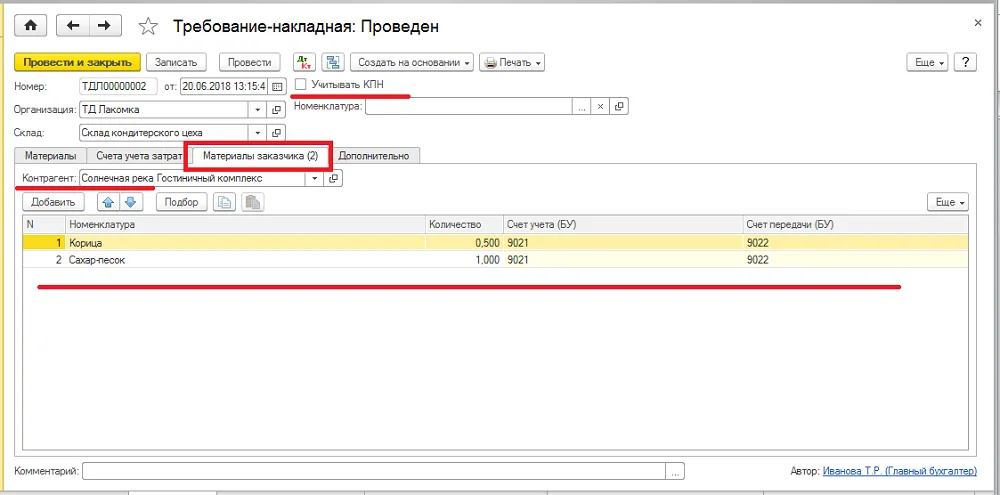The image size is (1000, 495).
Task: Add a row with Добавить button
Action: [x=53, y=202]
